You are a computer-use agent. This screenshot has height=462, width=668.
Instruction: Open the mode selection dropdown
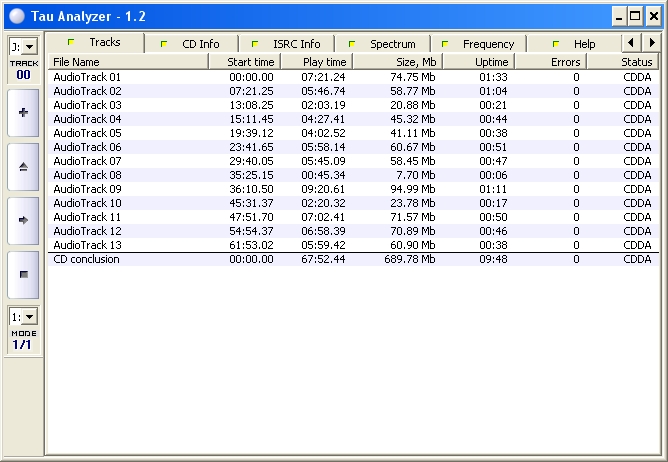click(x=23, y=317)
